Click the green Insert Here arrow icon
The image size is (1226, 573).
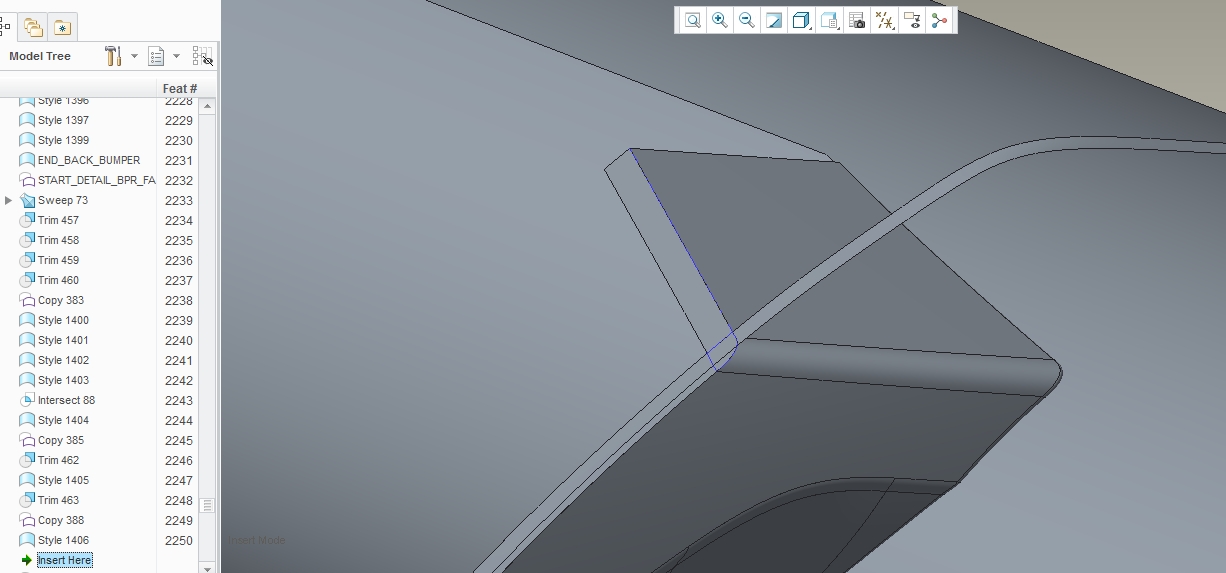[27, 560]
